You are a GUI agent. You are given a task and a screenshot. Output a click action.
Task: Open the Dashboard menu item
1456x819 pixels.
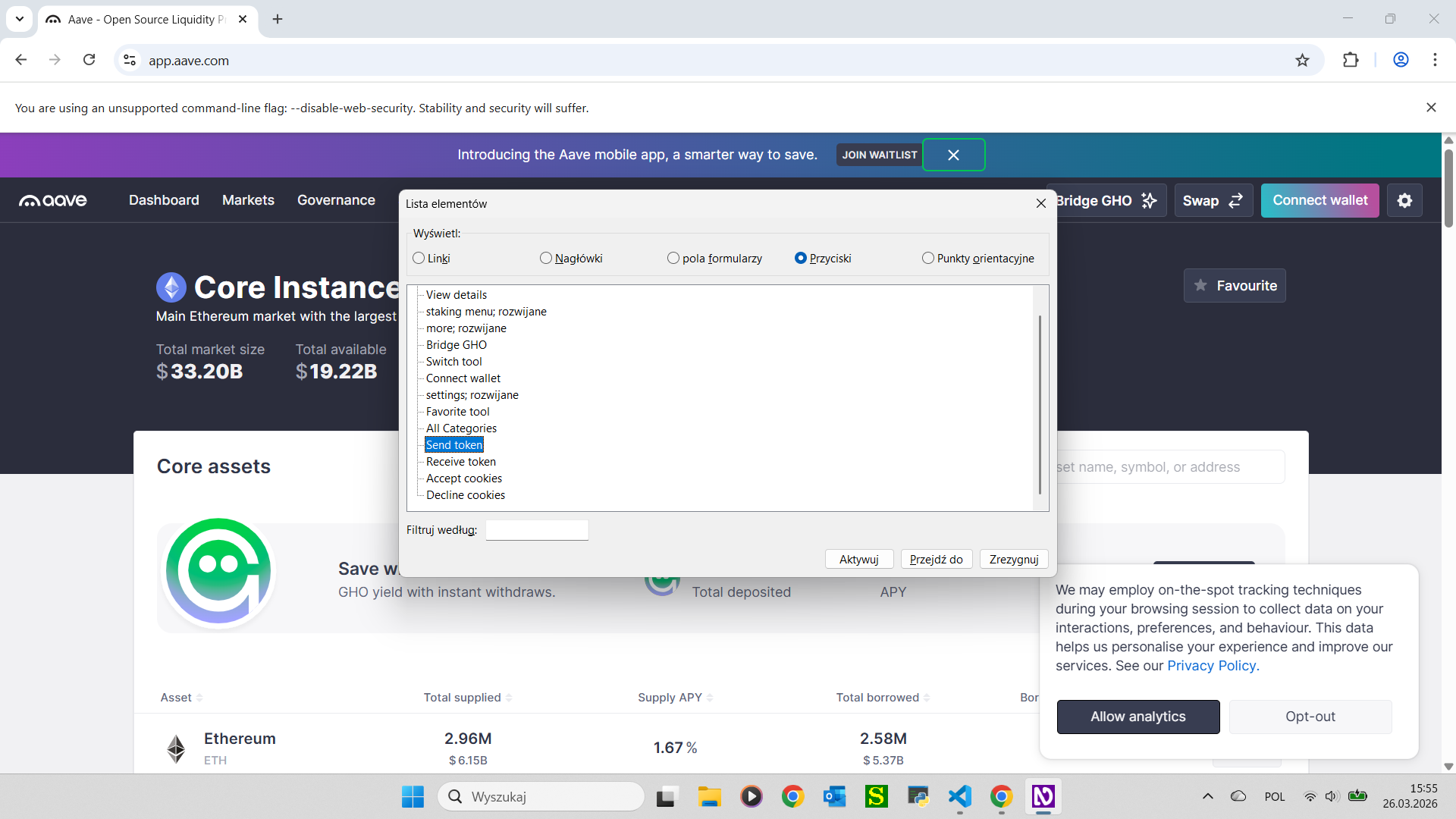(164, 200)
